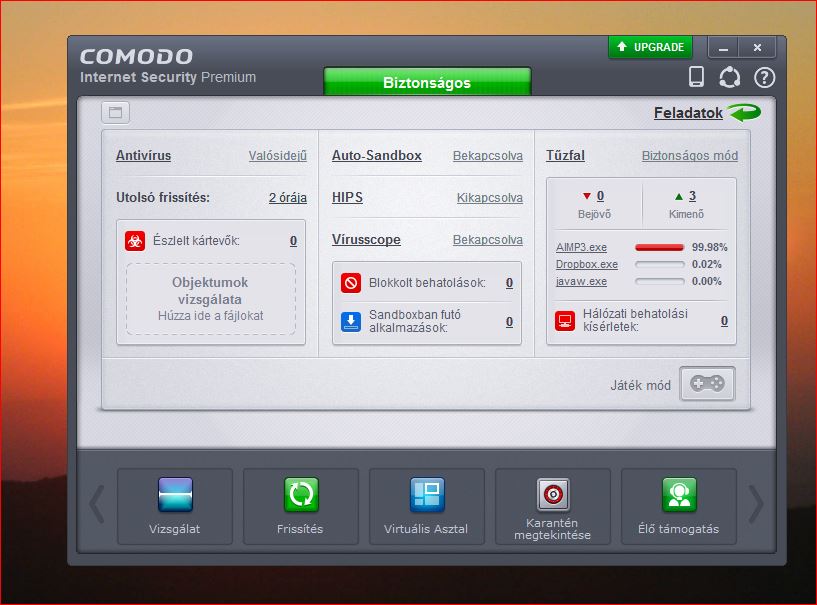Change HIPS Kikapcsolva state

(490, 197)
